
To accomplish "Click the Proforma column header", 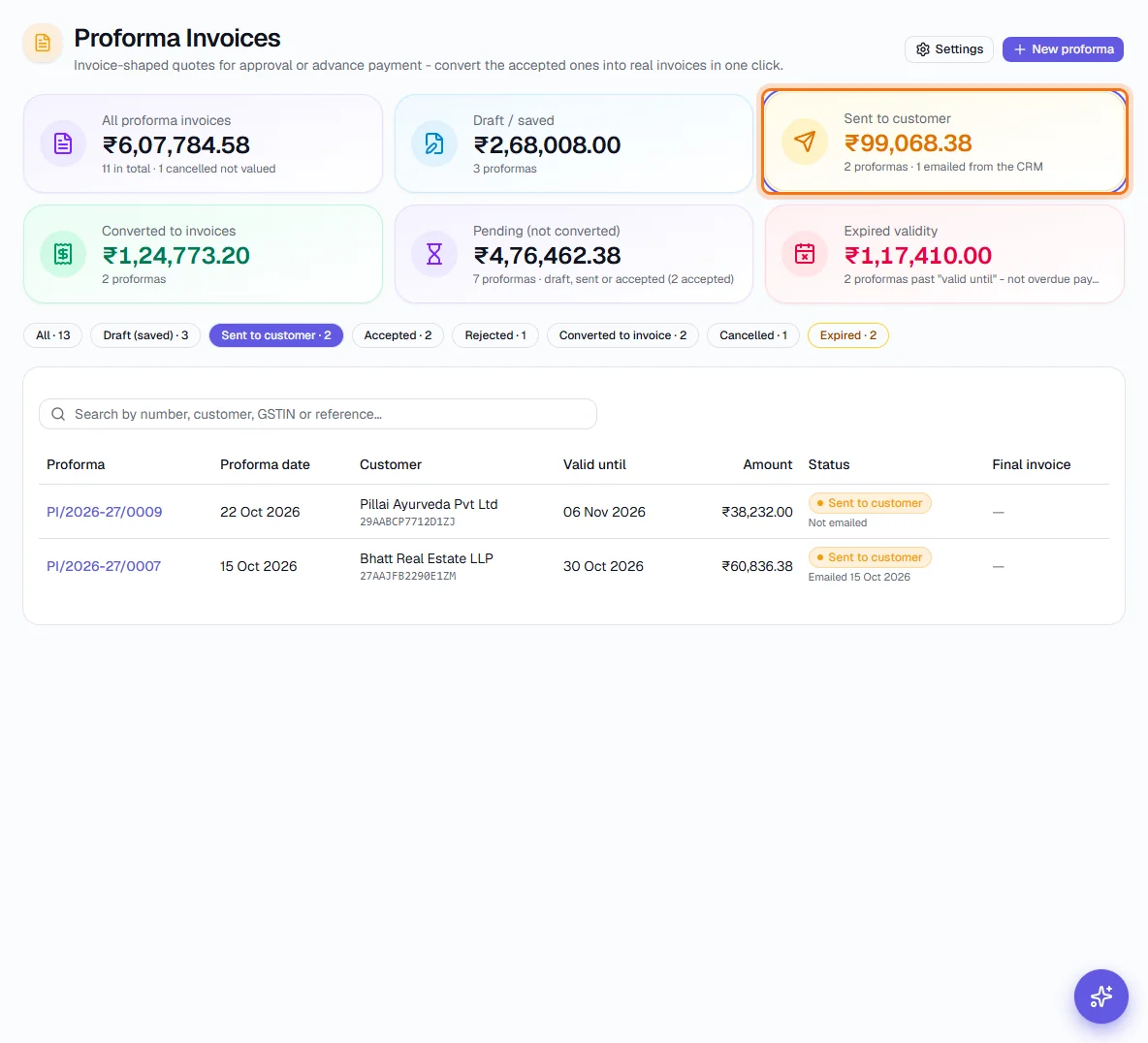I will pos(76,464).
